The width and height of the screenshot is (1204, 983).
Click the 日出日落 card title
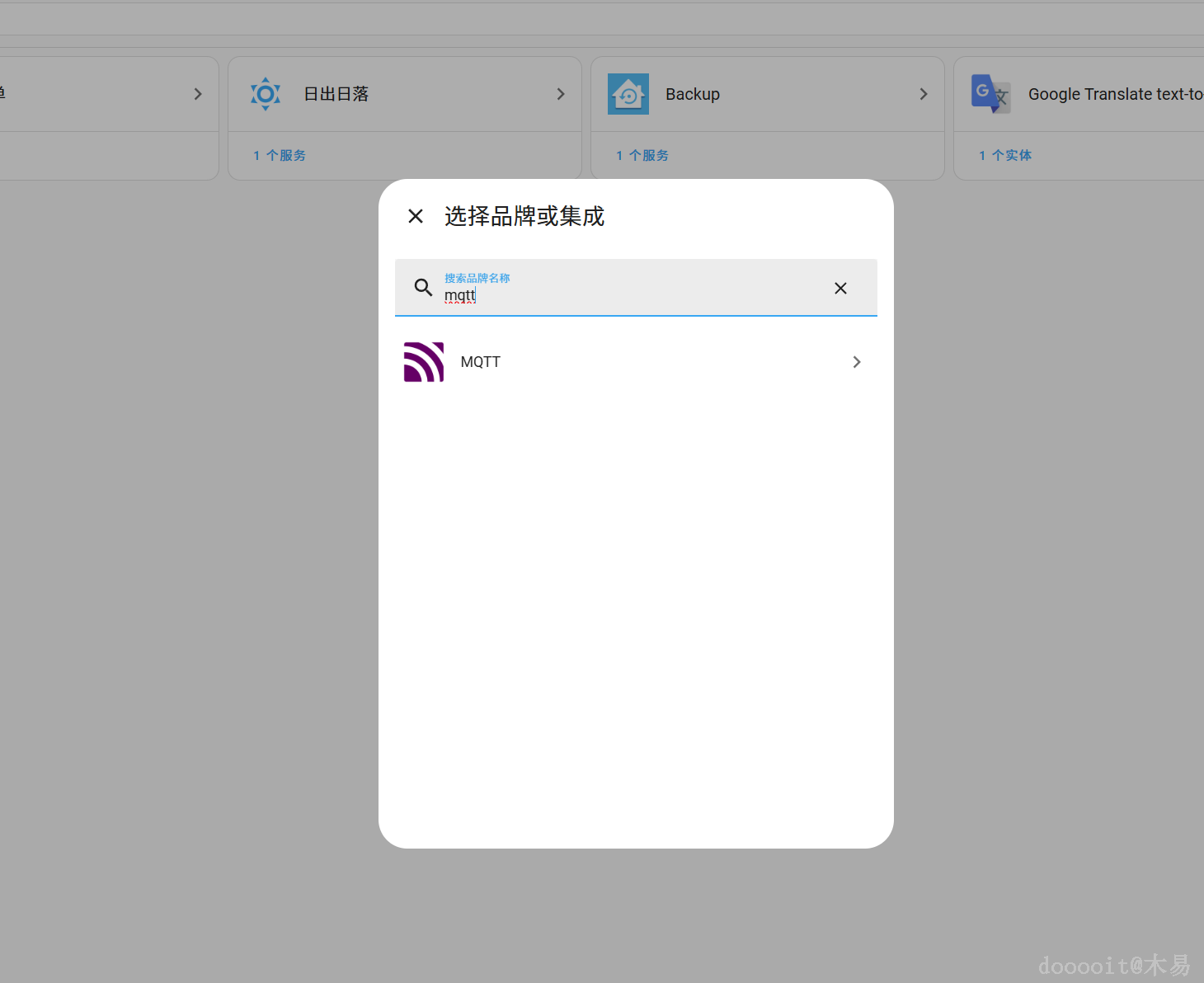[336, 93]
